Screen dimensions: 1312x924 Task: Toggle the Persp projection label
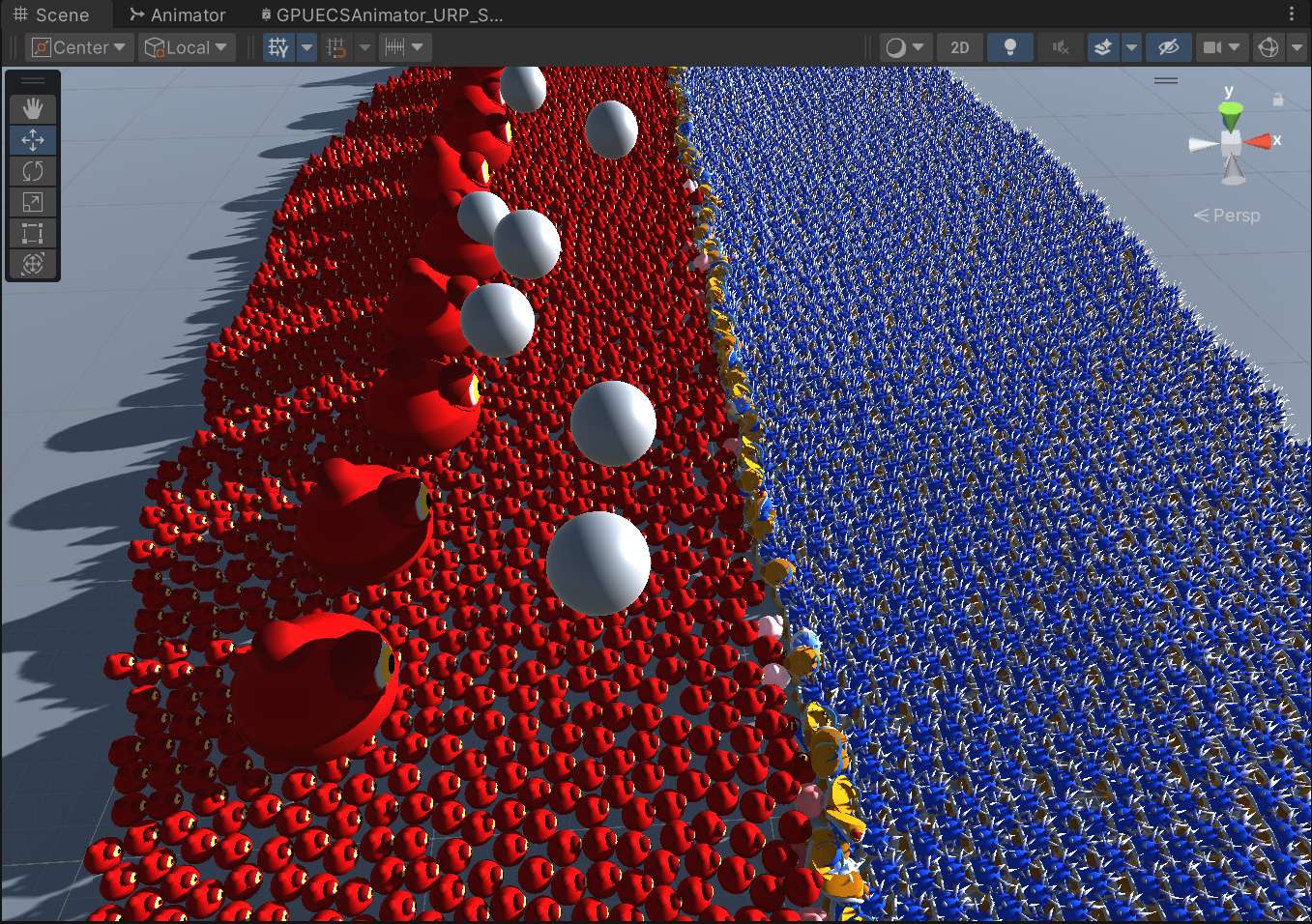1227,216
